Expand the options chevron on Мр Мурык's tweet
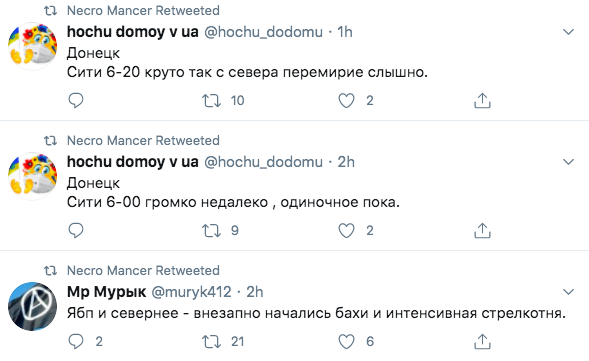589x361 pixels. (569, 292)
